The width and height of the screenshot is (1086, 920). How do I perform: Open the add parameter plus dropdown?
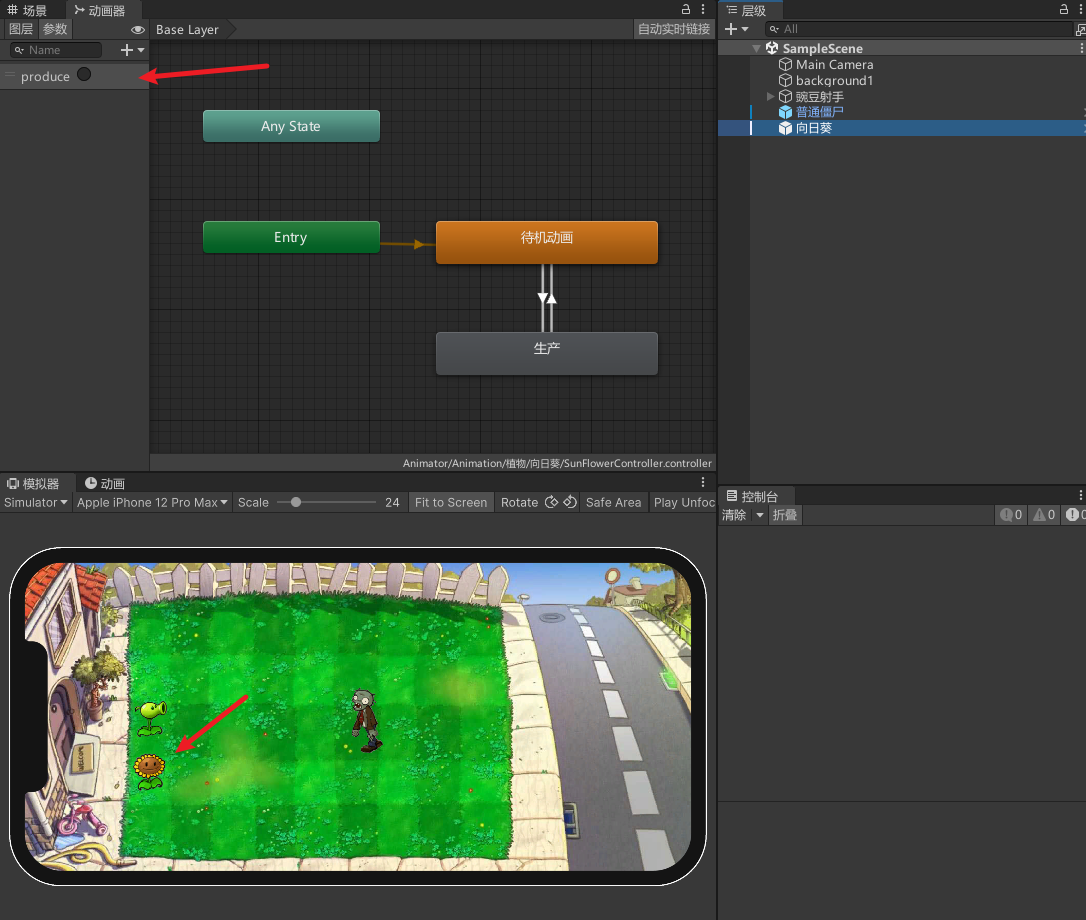coord(132,50)
